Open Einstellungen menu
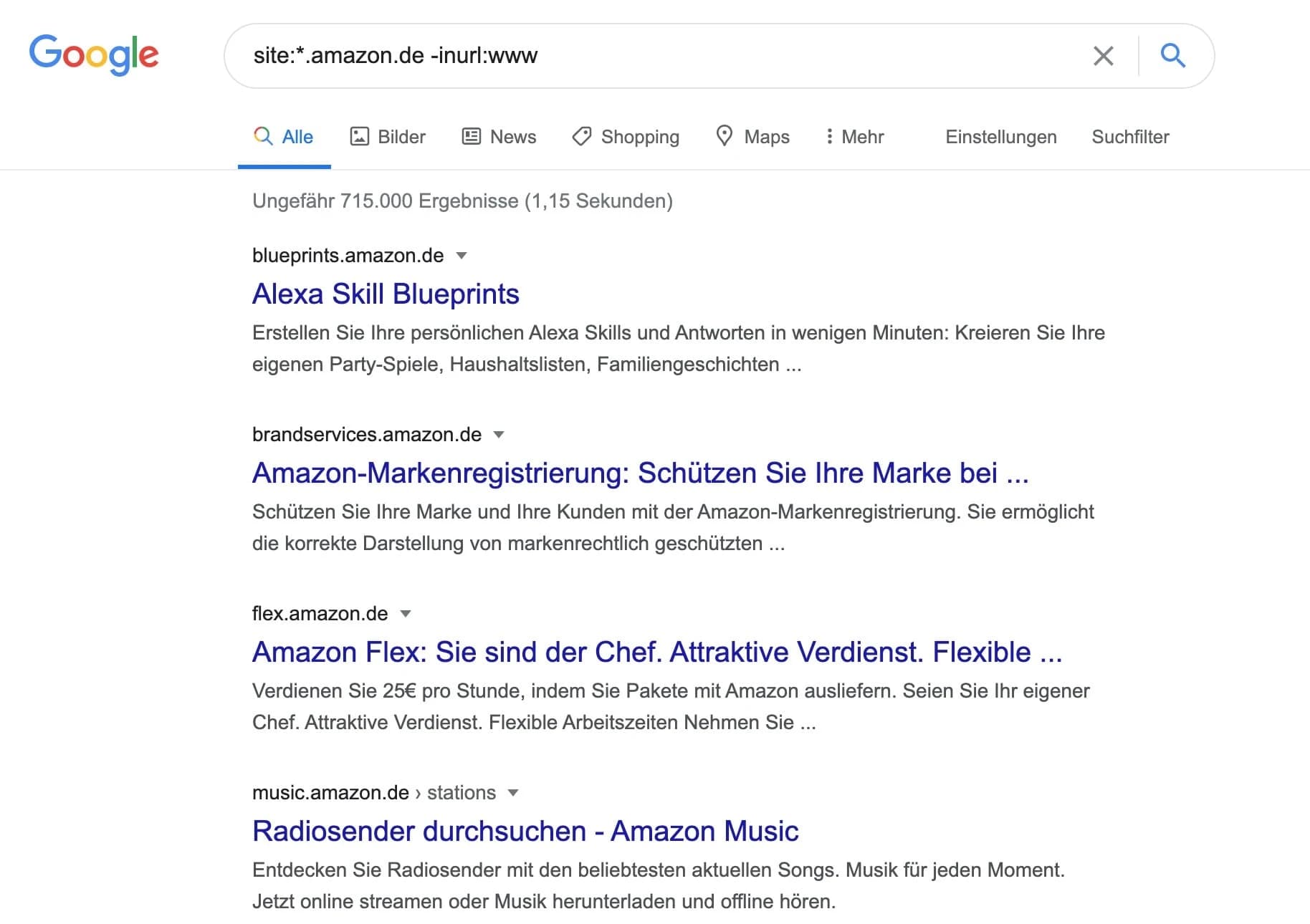The image size is (1310, 924). point(1001,136)
